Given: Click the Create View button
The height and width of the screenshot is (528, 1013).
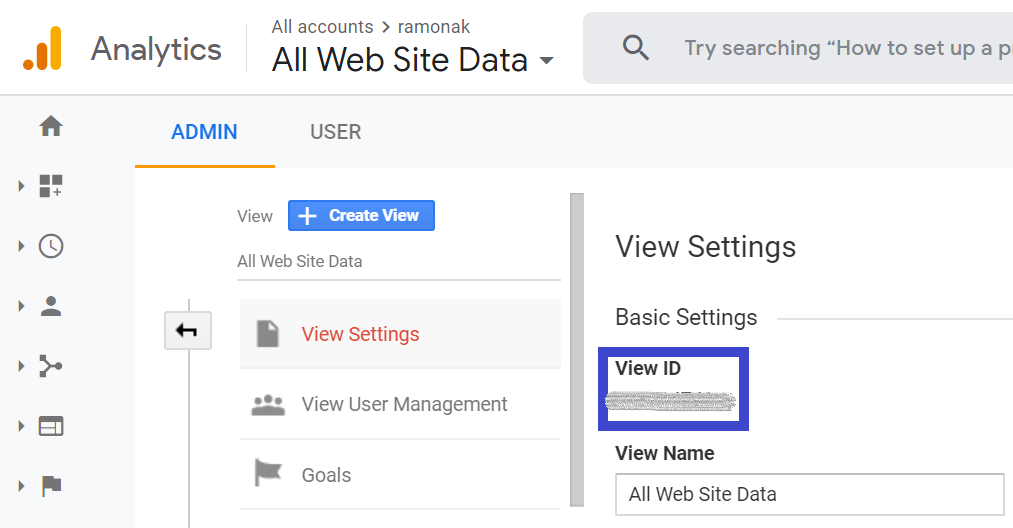Looking at the screenshot, I should coord(361,215).
